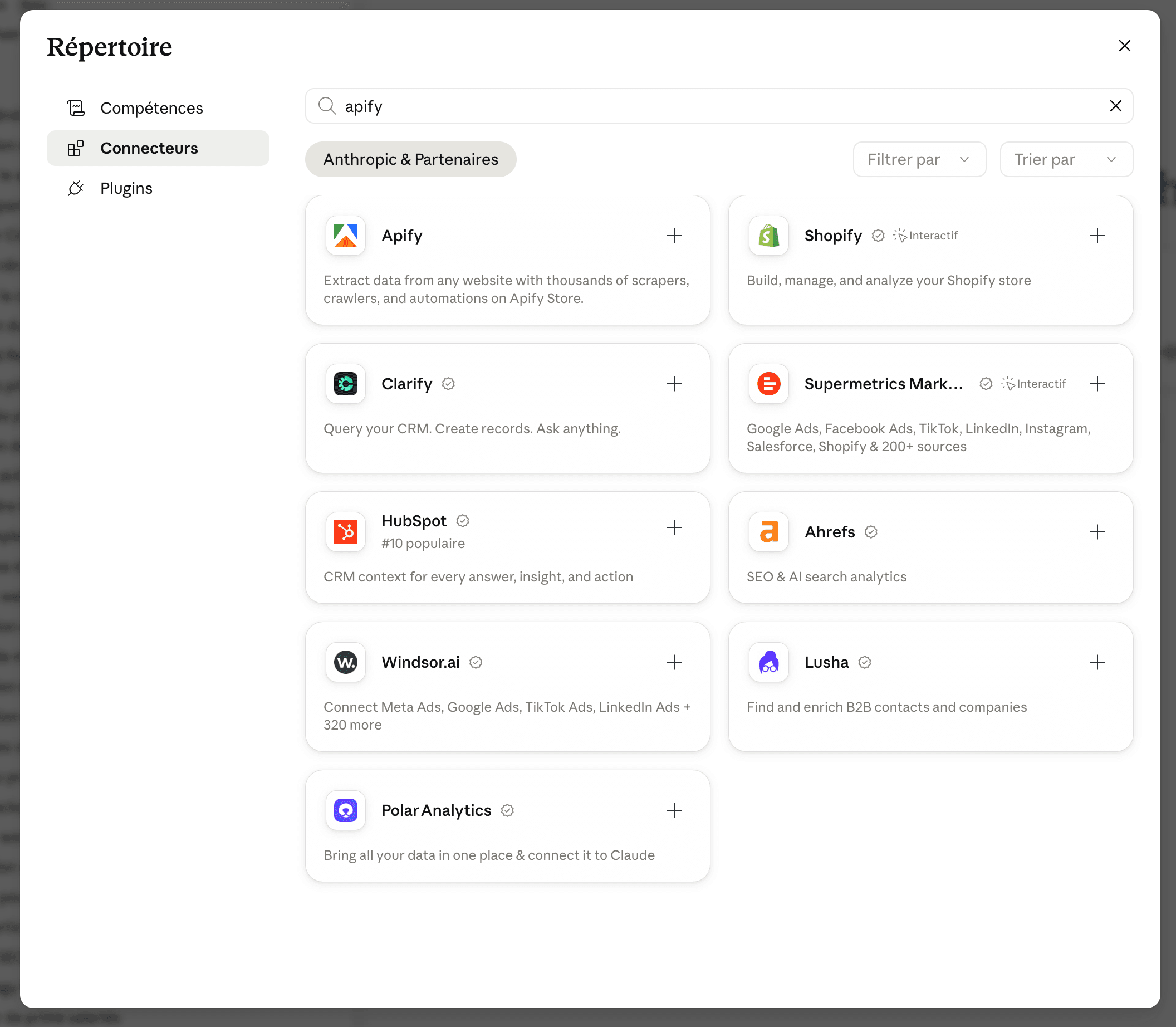Screen dimensions: 1176x1027
Task: Click 'Build, manage, and analyze' Shopify description
Action: [x=889, y=280]
